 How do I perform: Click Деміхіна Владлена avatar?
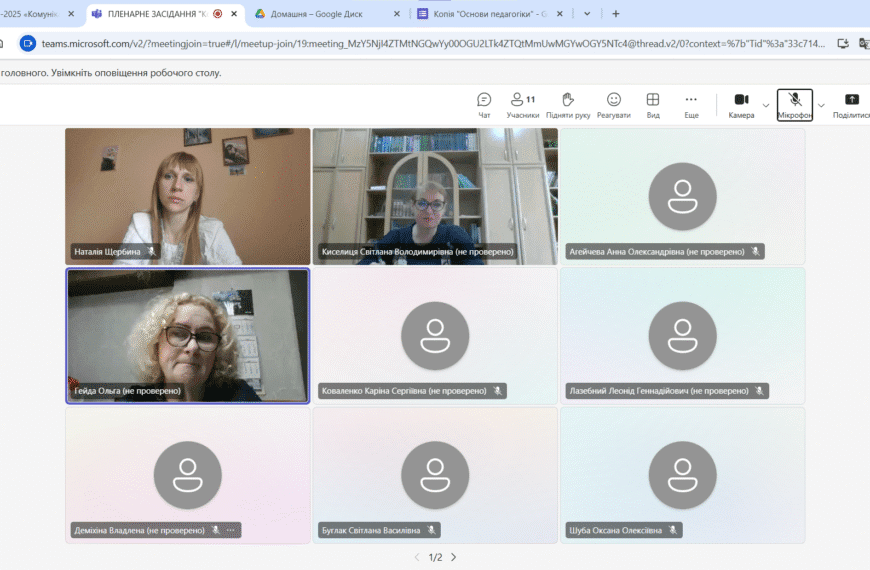click(x=188, y=475)
